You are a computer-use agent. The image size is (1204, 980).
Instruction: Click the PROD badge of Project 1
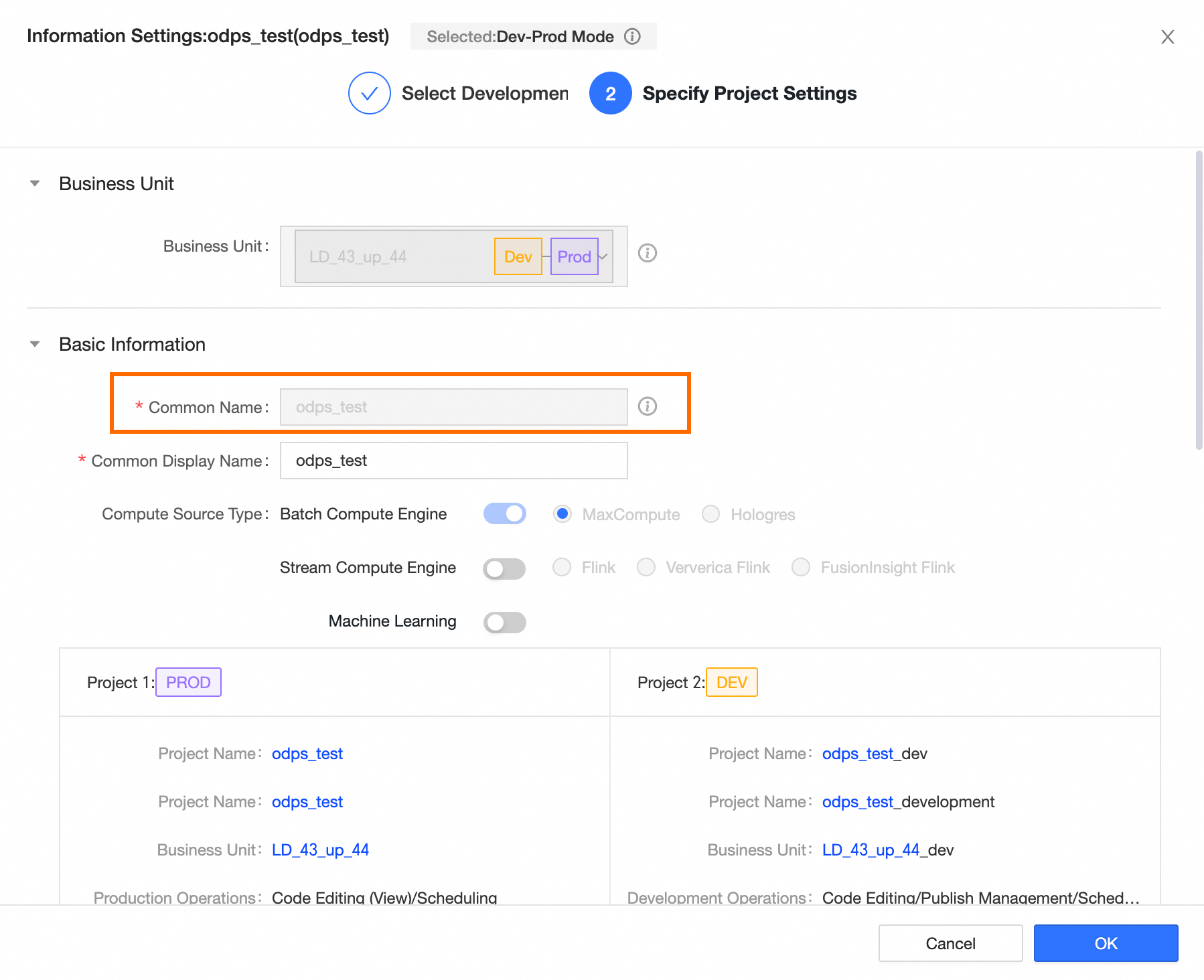tap(188, 682)
